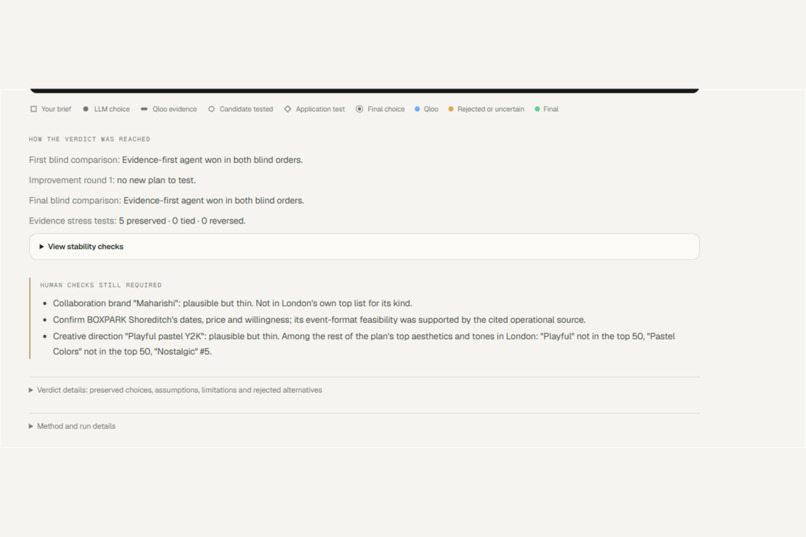Click the blue Qloo color dot
806x537 pixels.
tap(417, 109)
